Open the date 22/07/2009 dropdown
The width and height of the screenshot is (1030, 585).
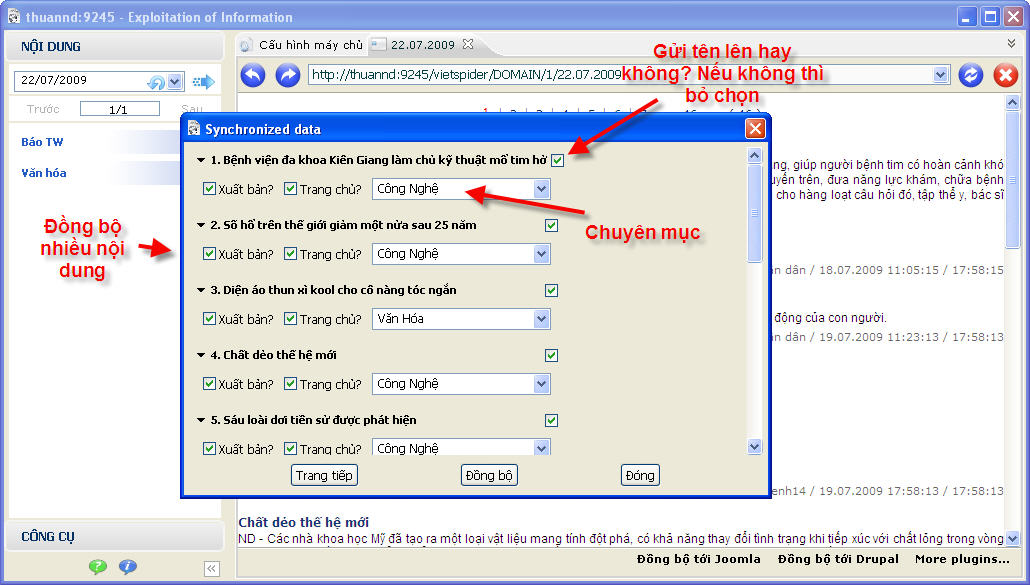coord(175,82)
